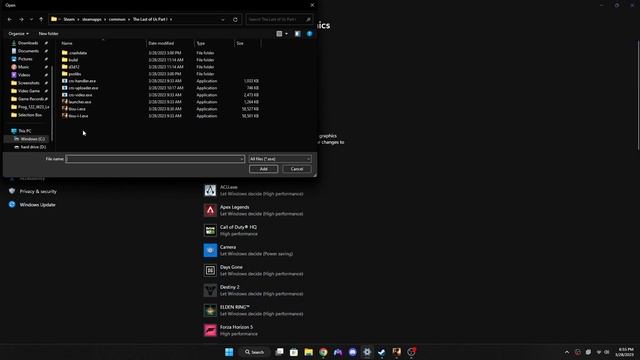
Task: Select ACU.exe in graphics app list
Action: point(253,190)
